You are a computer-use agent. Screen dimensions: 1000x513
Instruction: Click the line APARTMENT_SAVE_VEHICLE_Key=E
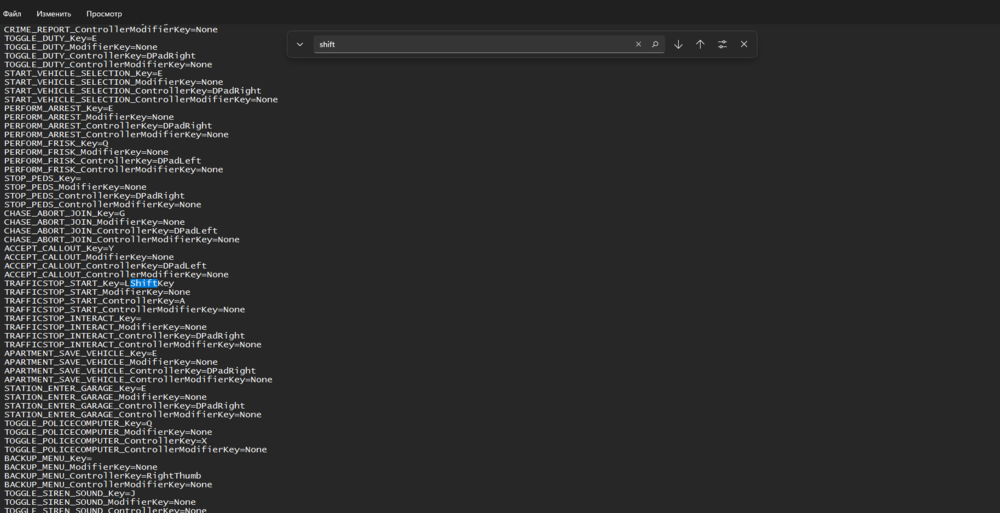point(80,353)
